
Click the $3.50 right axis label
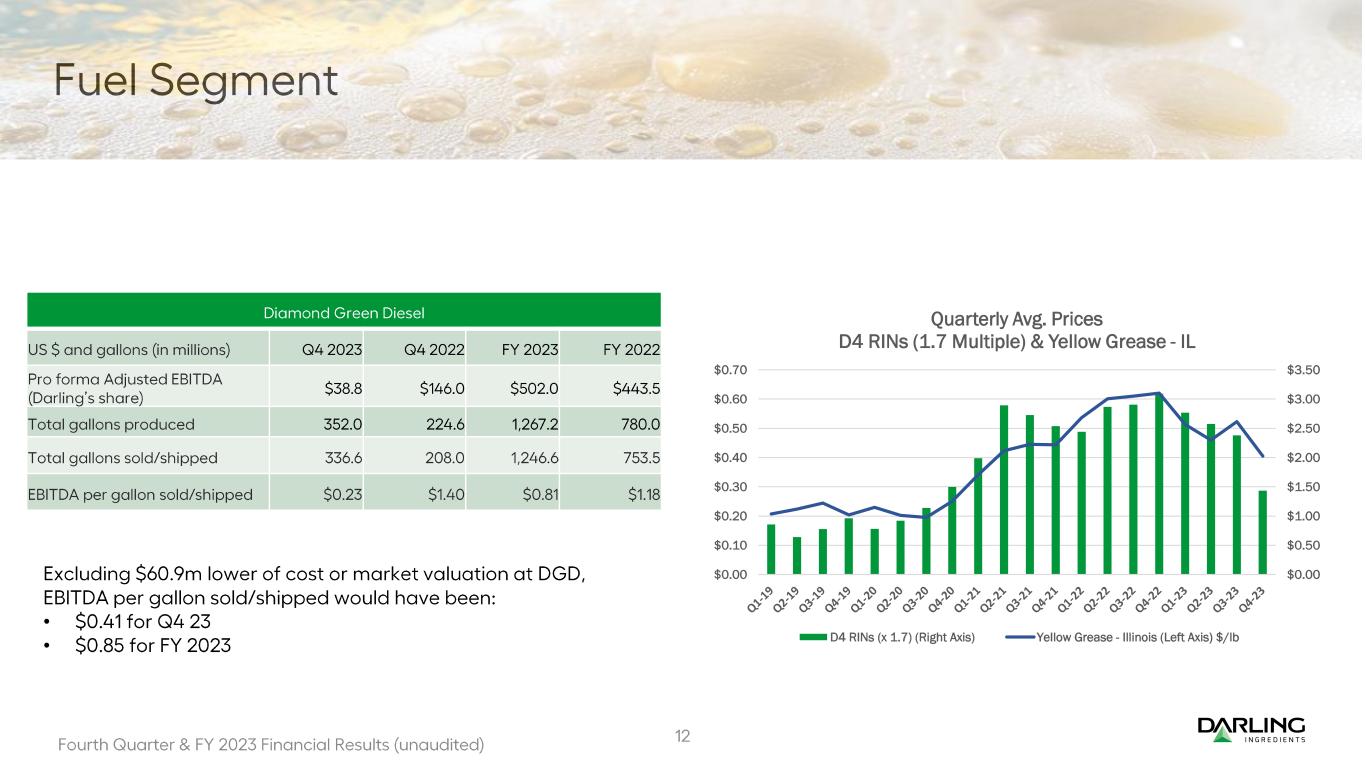point(1305,370)
